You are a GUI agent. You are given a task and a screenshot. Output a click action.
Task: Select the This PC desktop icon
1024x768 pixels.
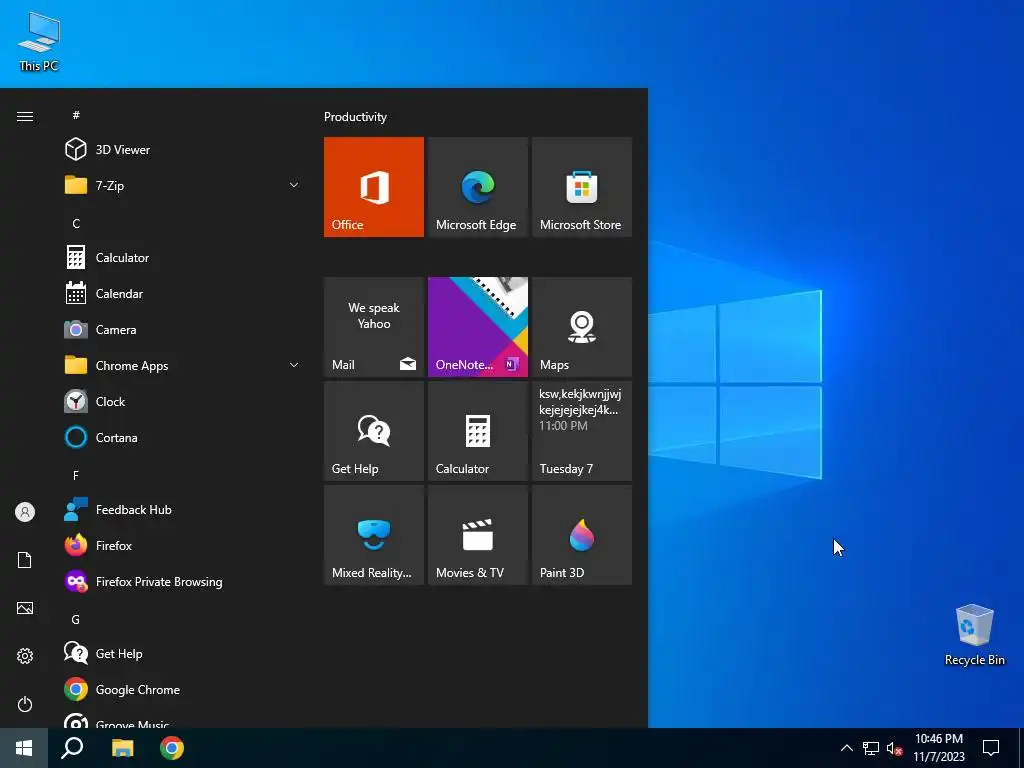tap(39, 42)
